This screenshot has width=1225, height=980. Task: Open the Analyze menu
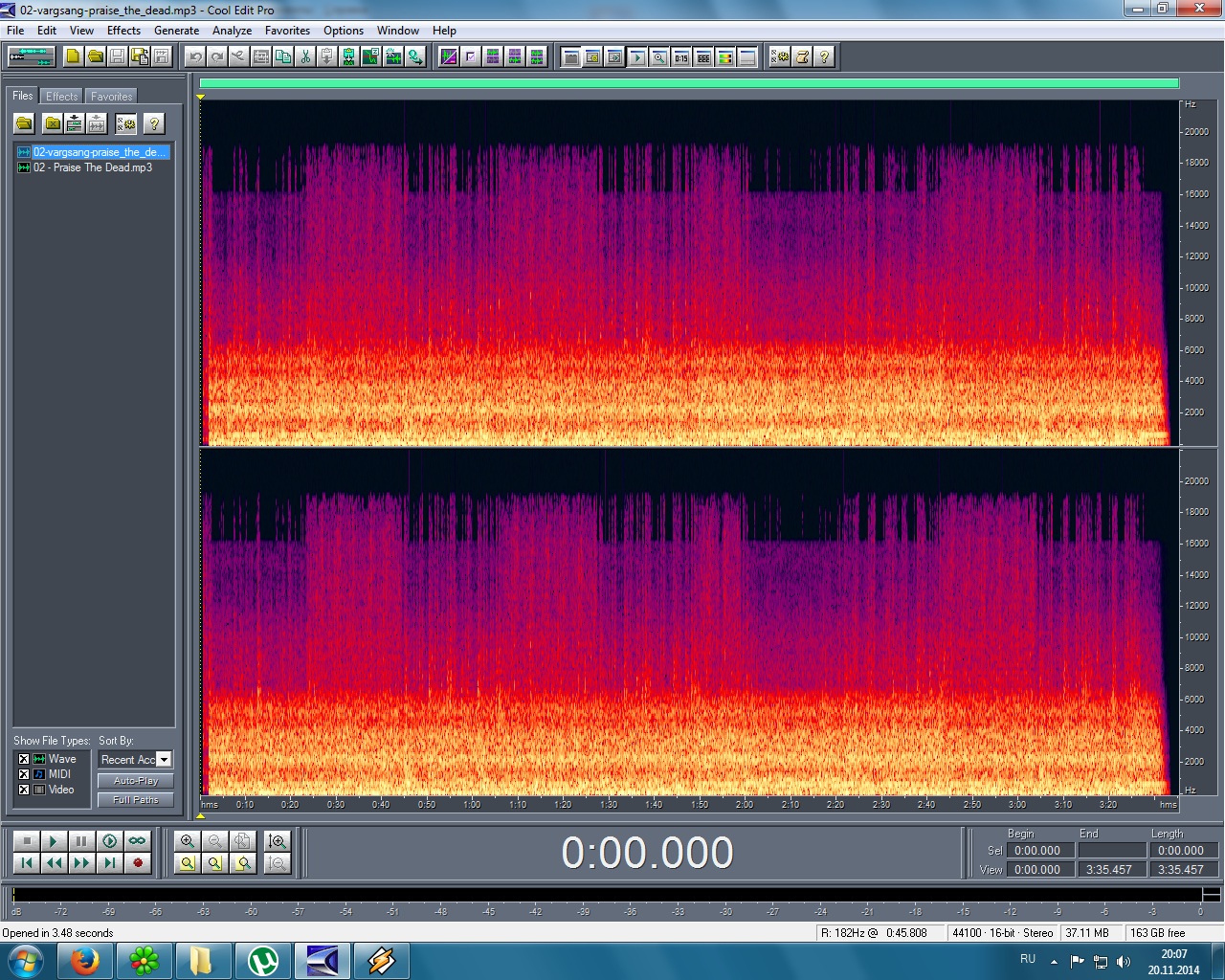[232, 31]
